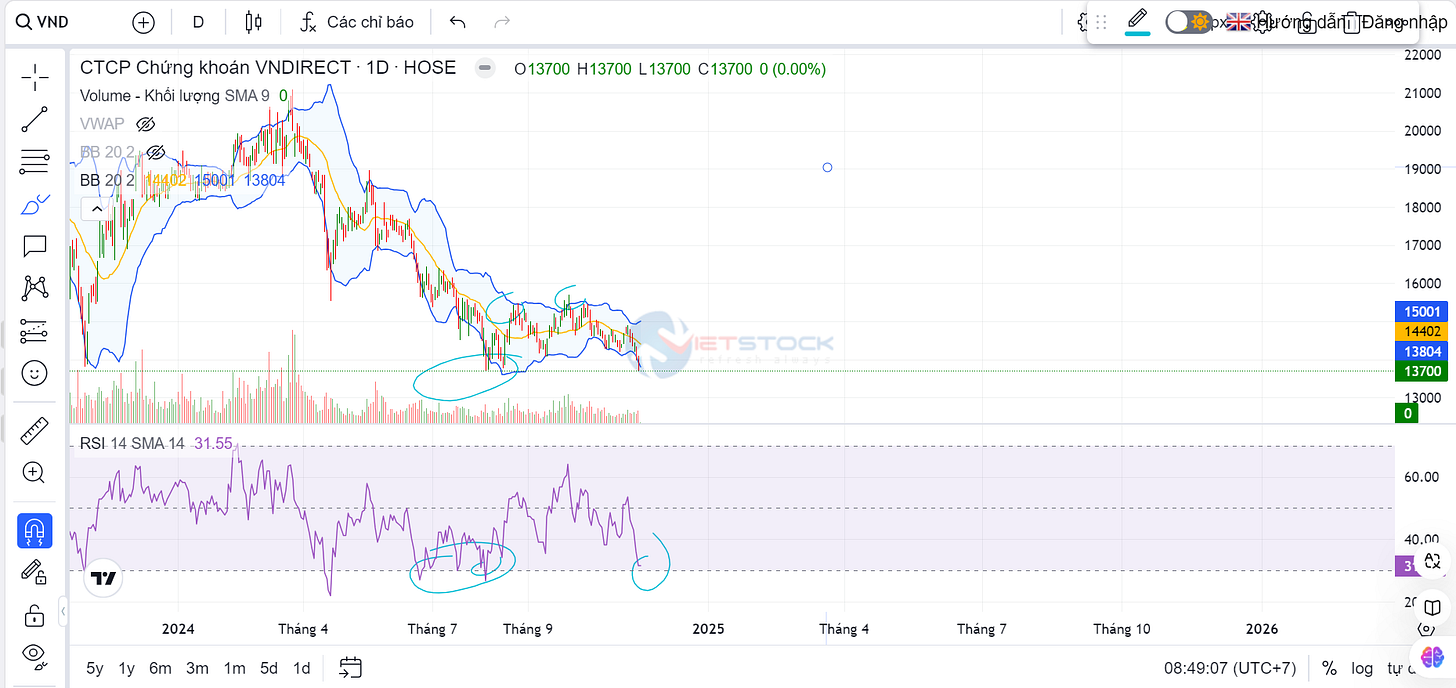Set chart range to 1y

point(126,668)
